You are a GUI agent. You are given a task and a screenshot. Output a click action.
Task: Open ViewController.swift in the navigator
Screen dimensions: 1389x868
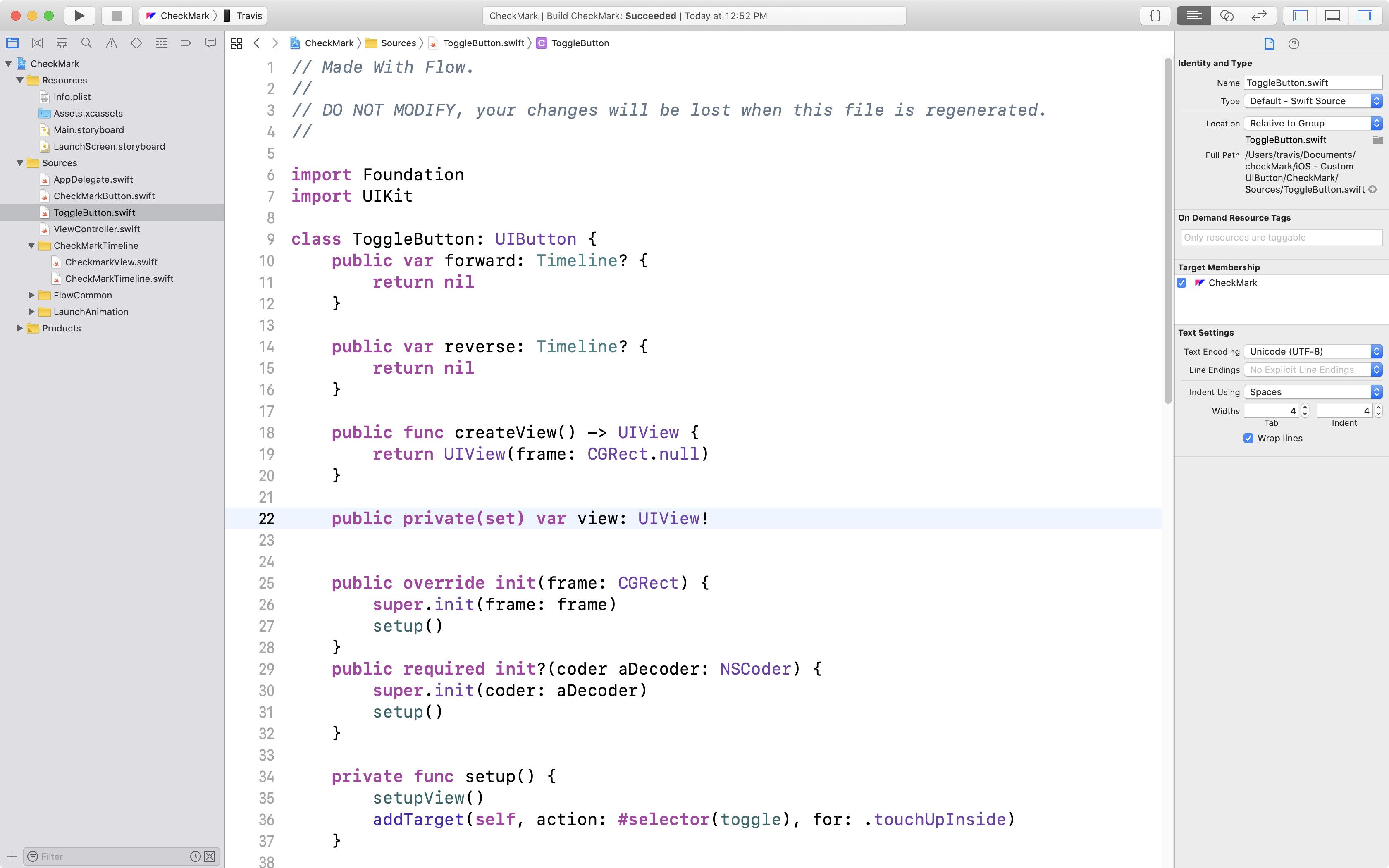pos(97,229)
